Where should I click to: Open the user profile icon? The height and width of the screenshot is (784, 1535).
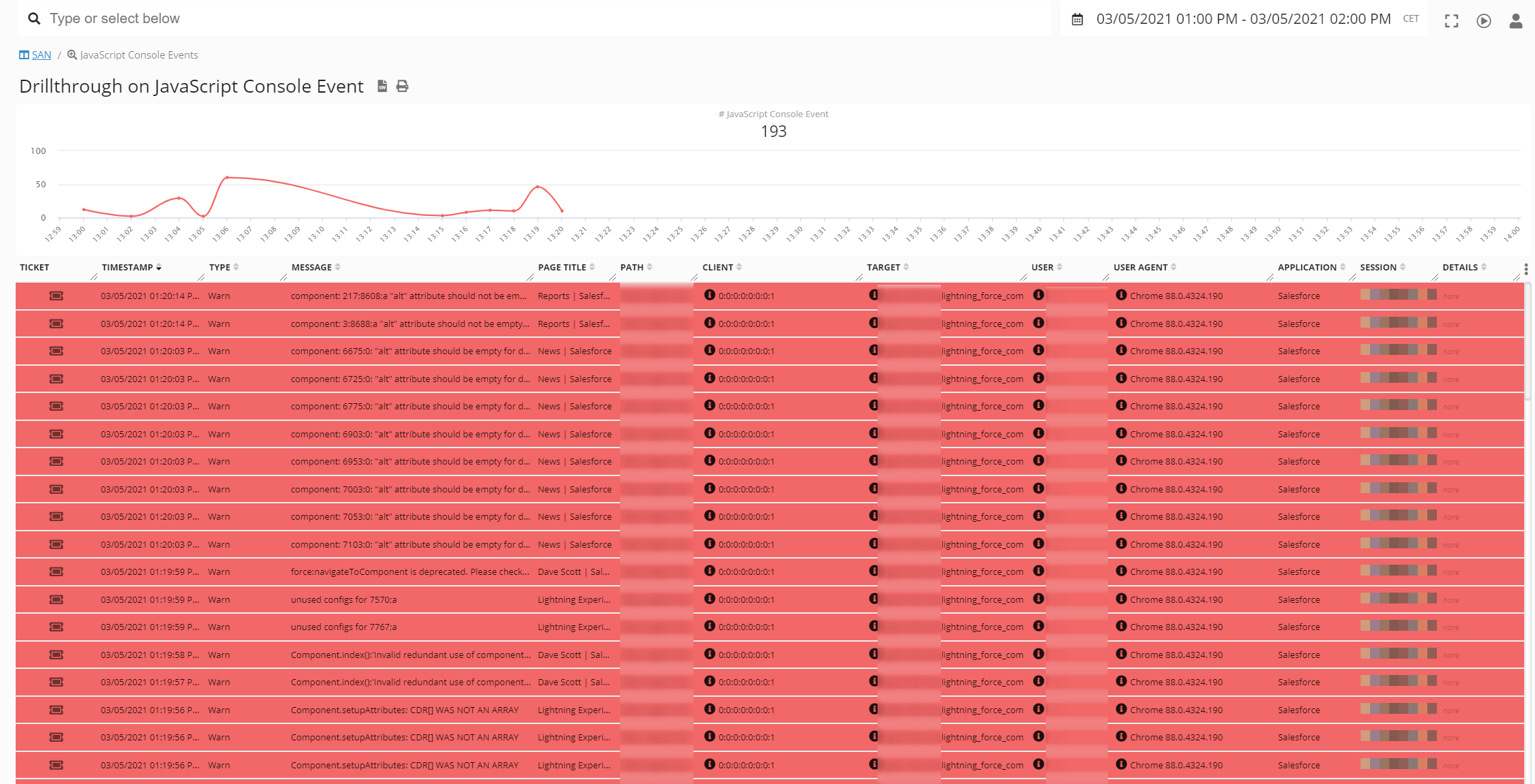[x=1515, y=21]
